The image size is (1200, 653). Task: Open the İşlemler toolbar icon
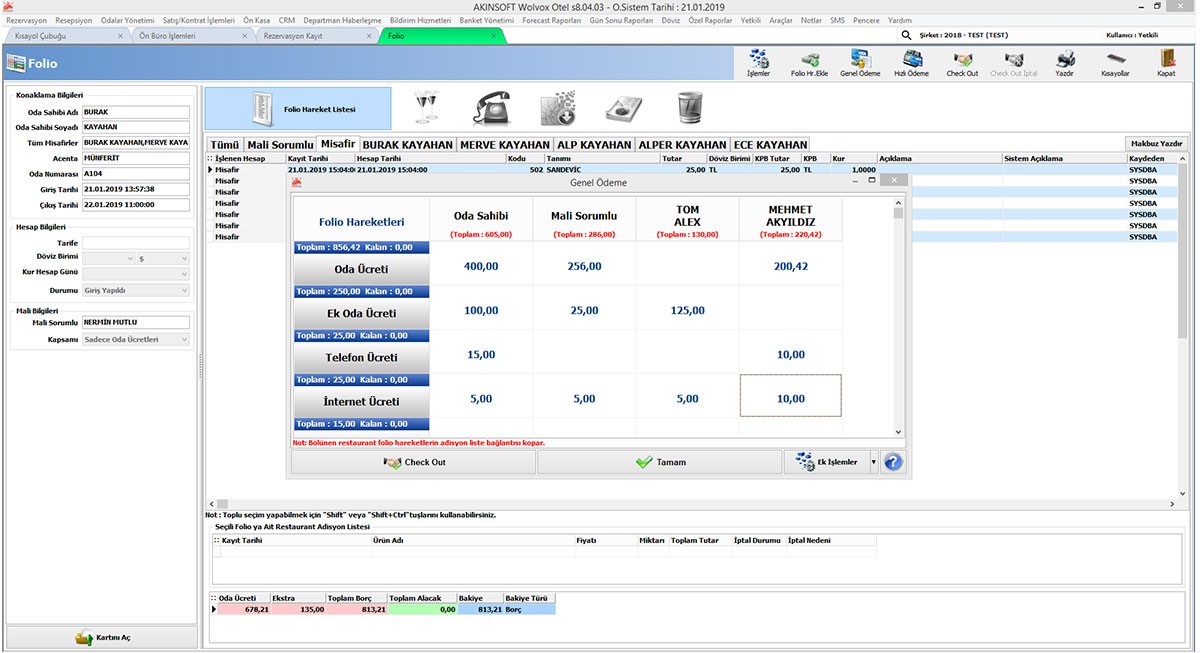click(758, 59)
